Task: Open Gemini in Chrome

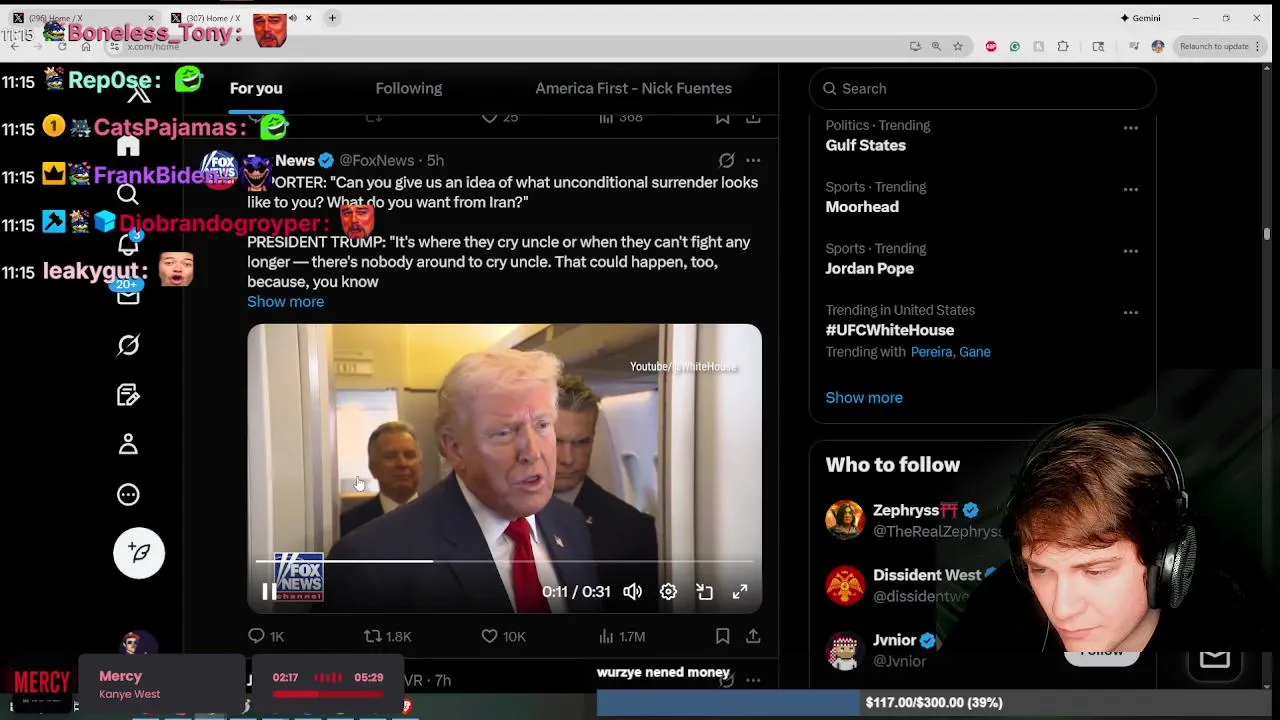Action: point(1140,18)
